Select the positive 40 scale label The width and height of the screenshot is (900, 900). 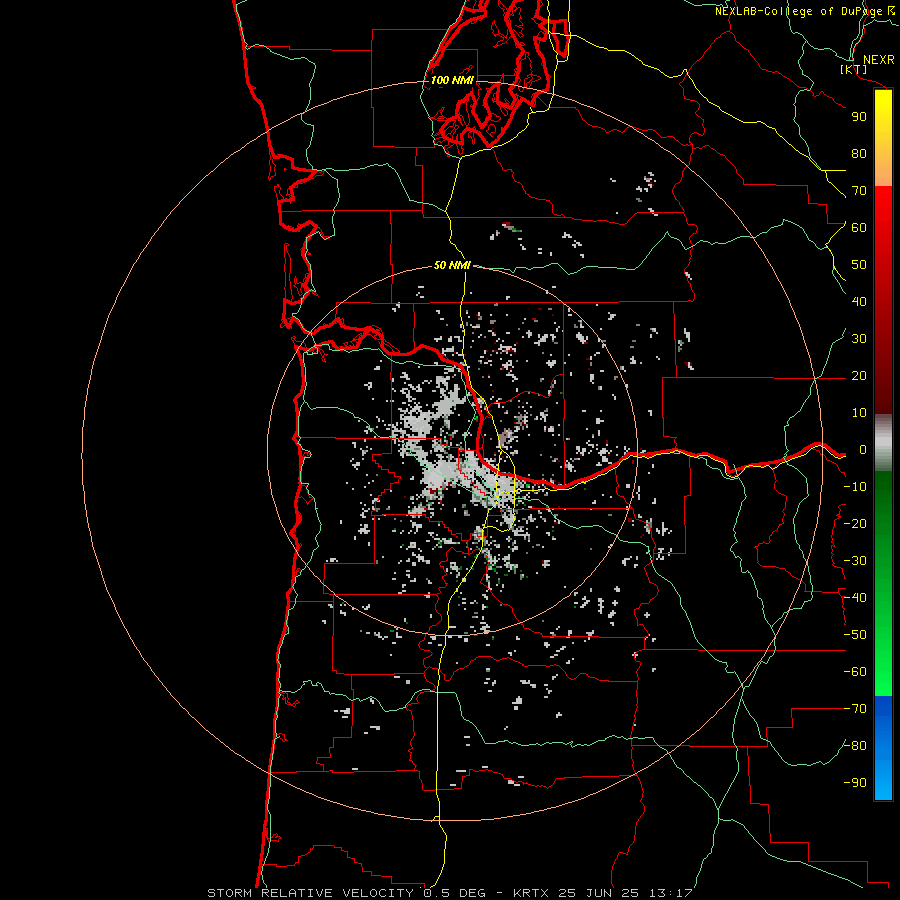click(x=859, y=302)
